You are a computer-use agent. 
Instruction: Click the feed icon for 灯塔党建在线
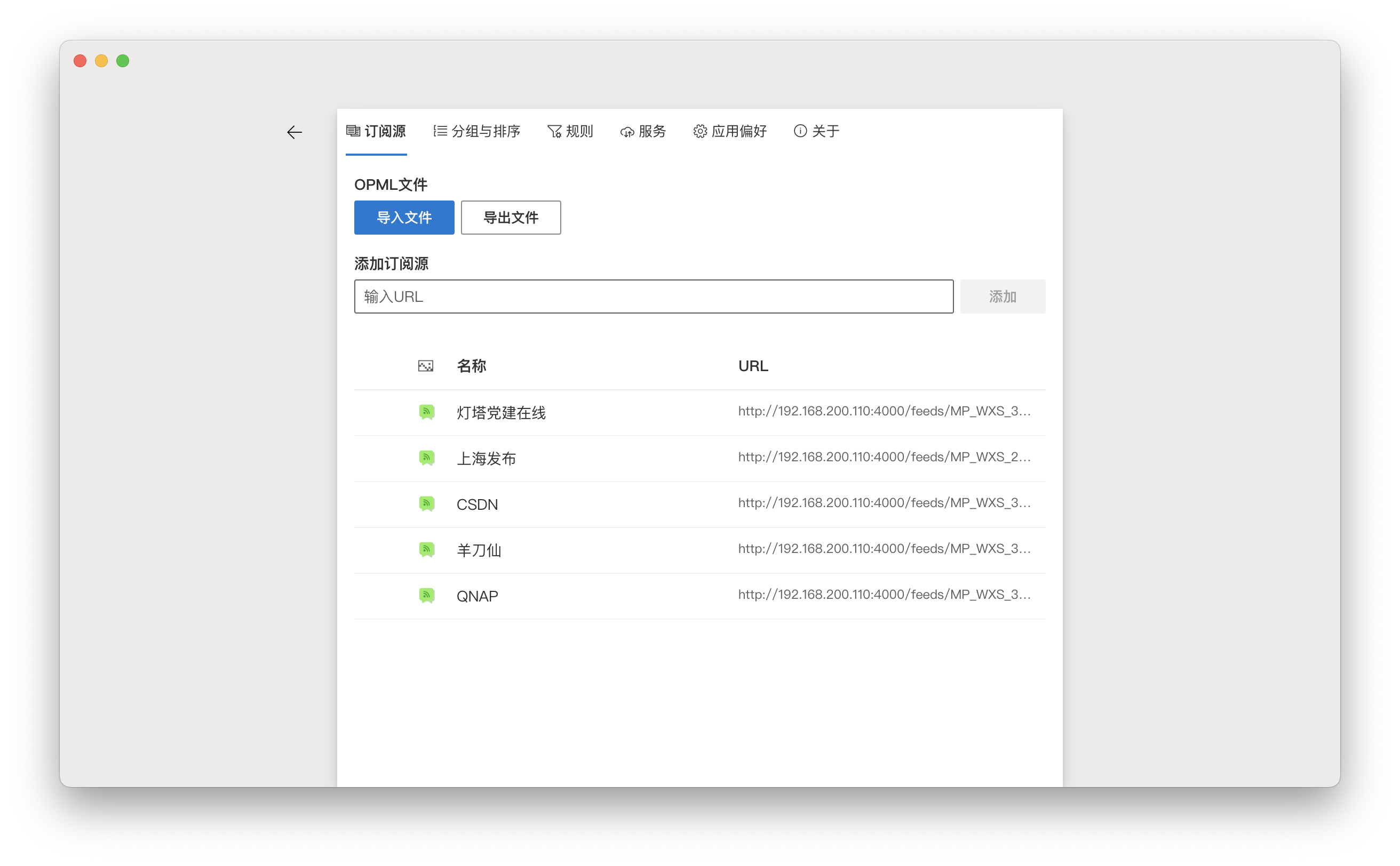coord(426,412)
